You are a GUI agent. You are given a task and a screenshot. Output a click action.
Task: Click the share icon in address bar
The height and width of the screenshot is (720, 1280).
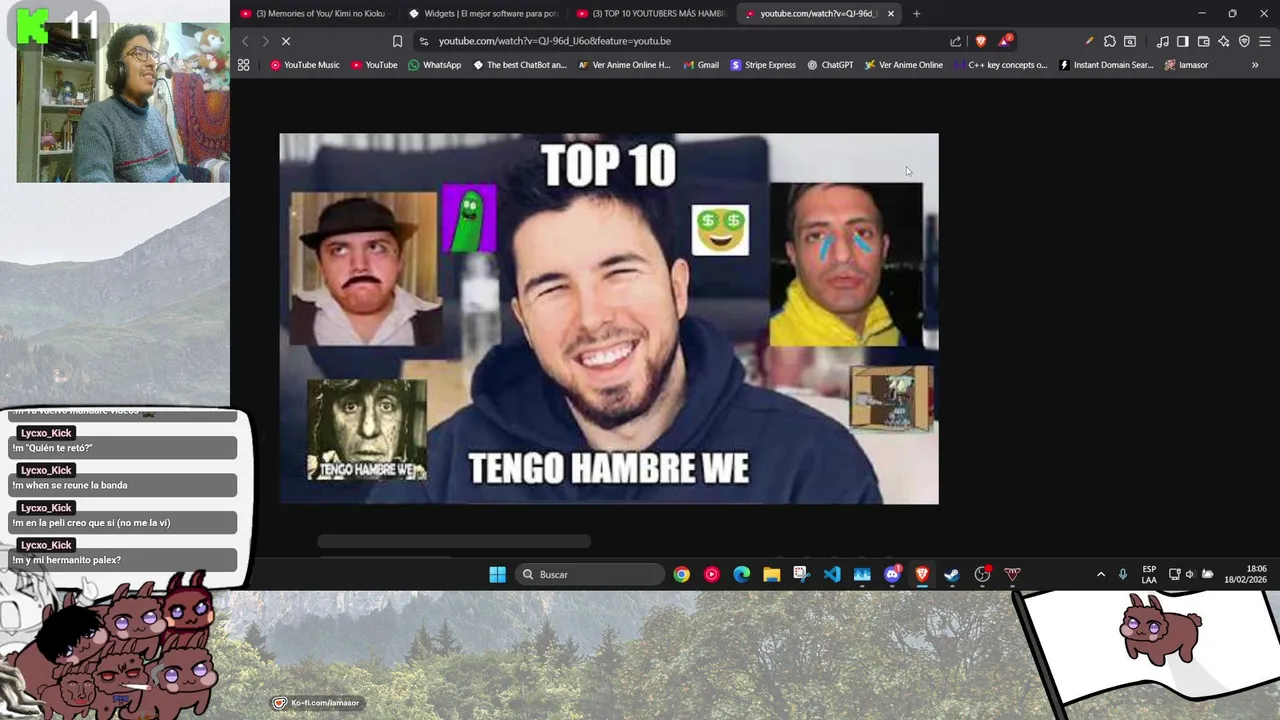pos(955,41)
